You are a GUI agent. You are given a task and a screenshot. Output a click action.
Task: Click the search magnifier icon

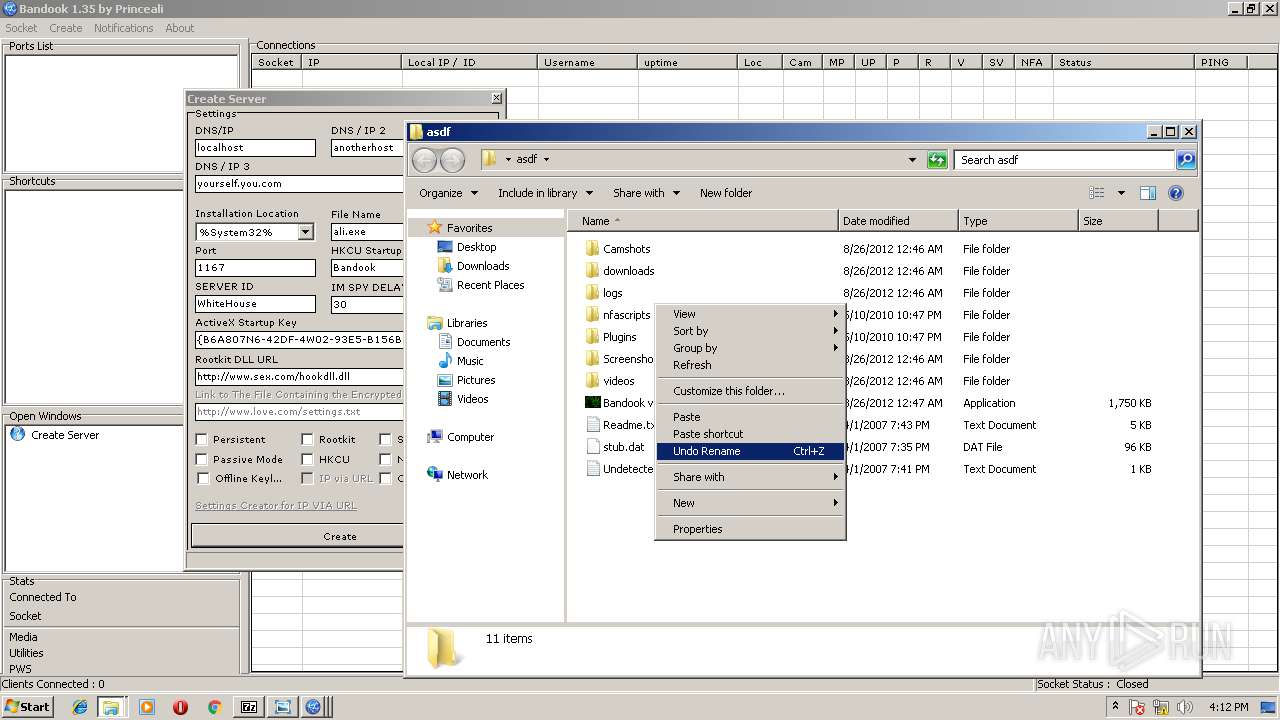pos(1185,160)
